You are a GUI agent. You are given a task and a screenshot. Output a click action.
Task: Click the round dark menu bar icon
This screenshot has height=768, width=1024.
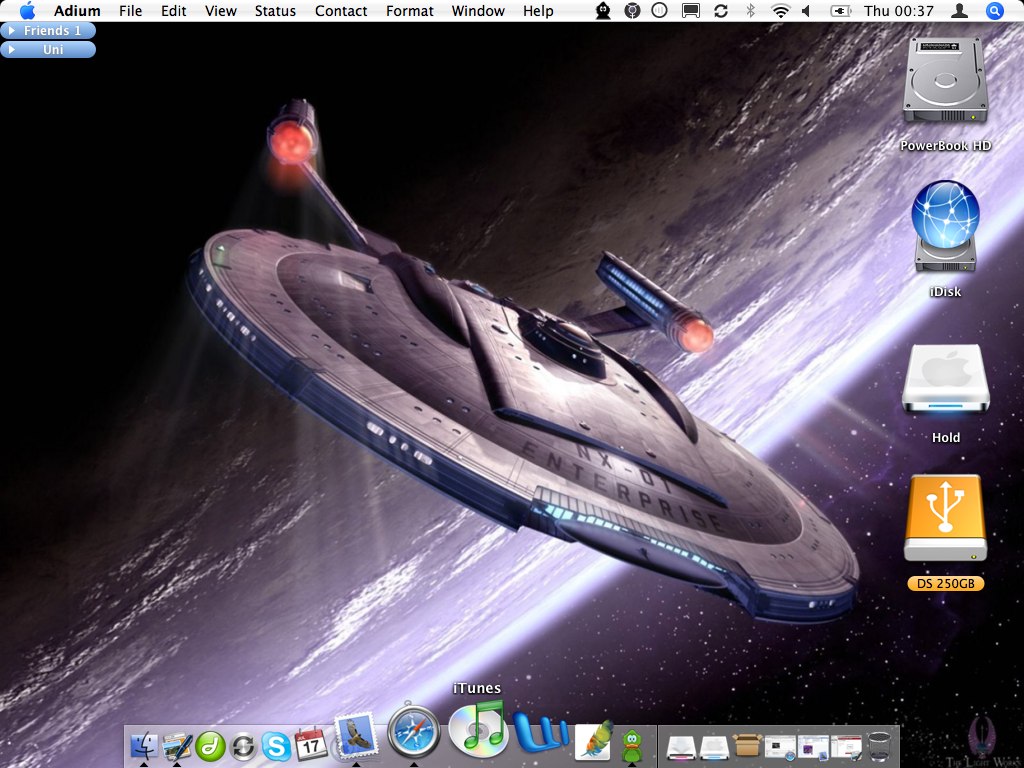coord(632,10)
